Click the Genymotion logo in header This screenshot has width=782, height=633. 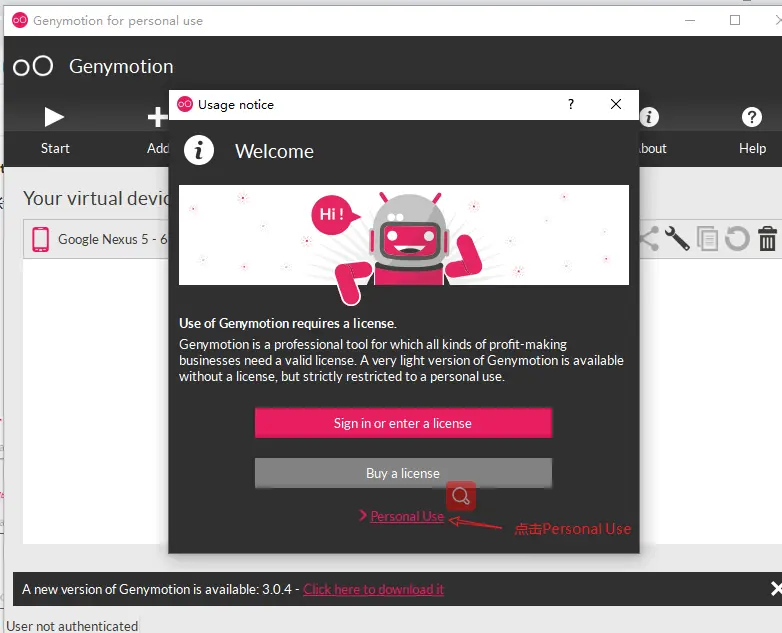(33, 66)
